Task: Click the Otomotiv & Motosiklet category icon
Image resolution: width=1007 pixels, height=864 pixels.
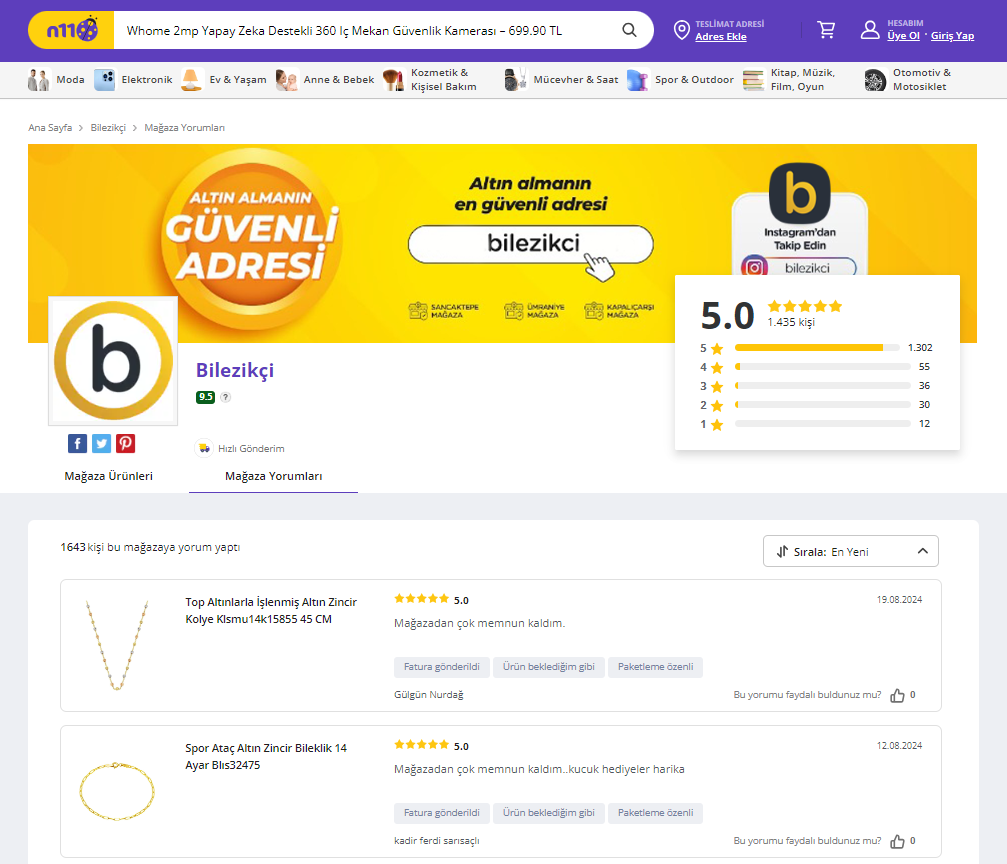Action: [875, 80]
